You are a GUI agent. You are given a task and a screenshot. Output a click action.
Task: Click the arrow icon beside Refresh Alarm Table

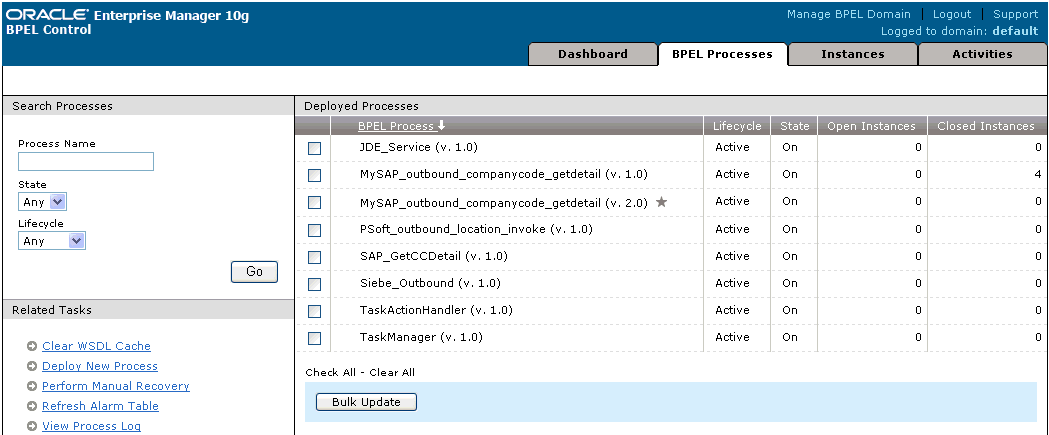[31, 406]
